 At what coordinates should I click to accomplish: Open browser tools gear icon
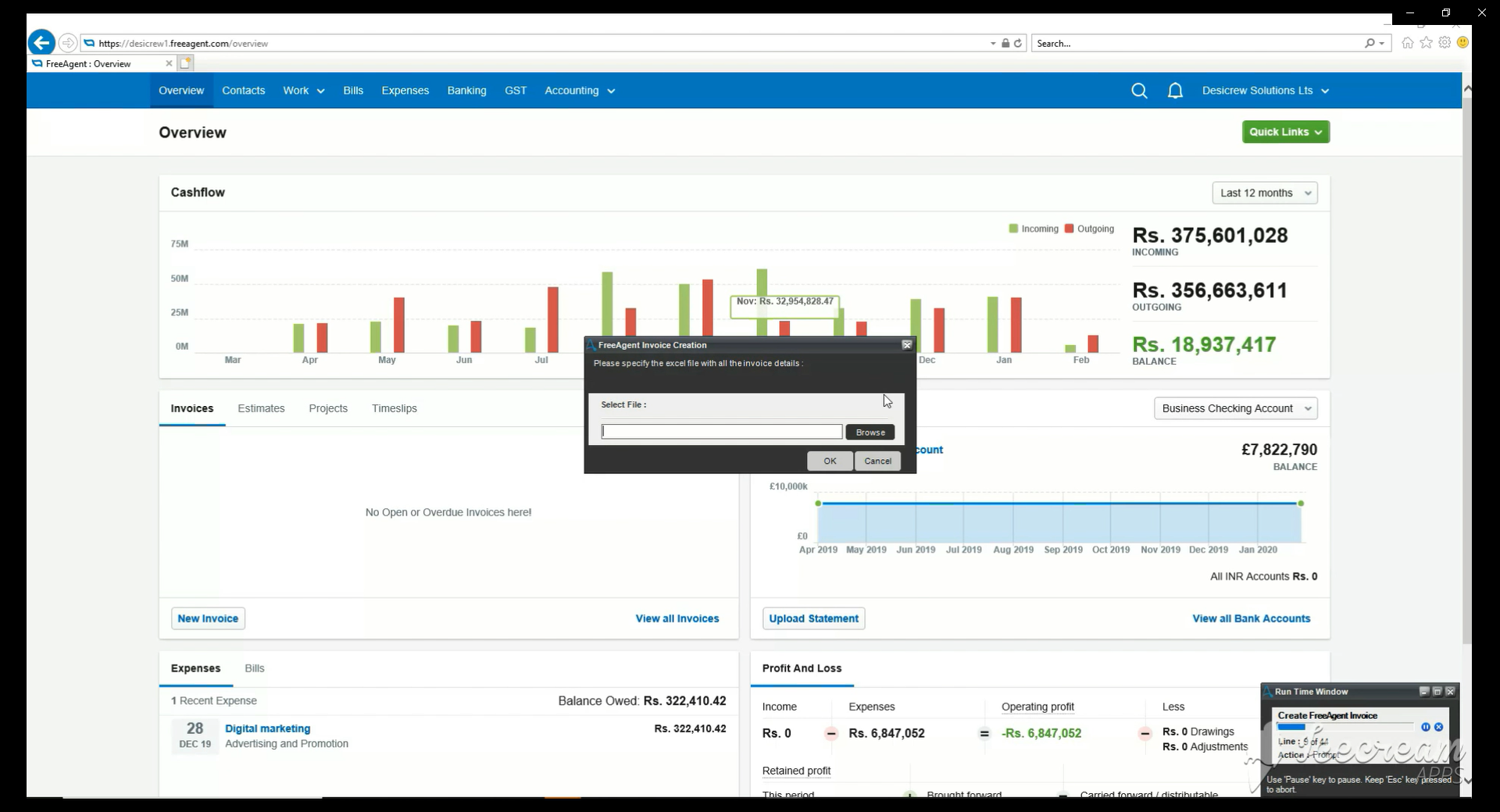click(x=1445, y=43)
